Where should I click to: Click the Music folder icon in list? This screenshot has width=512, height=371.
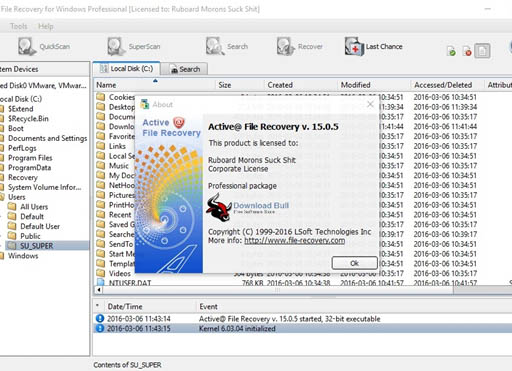(101, 165)
